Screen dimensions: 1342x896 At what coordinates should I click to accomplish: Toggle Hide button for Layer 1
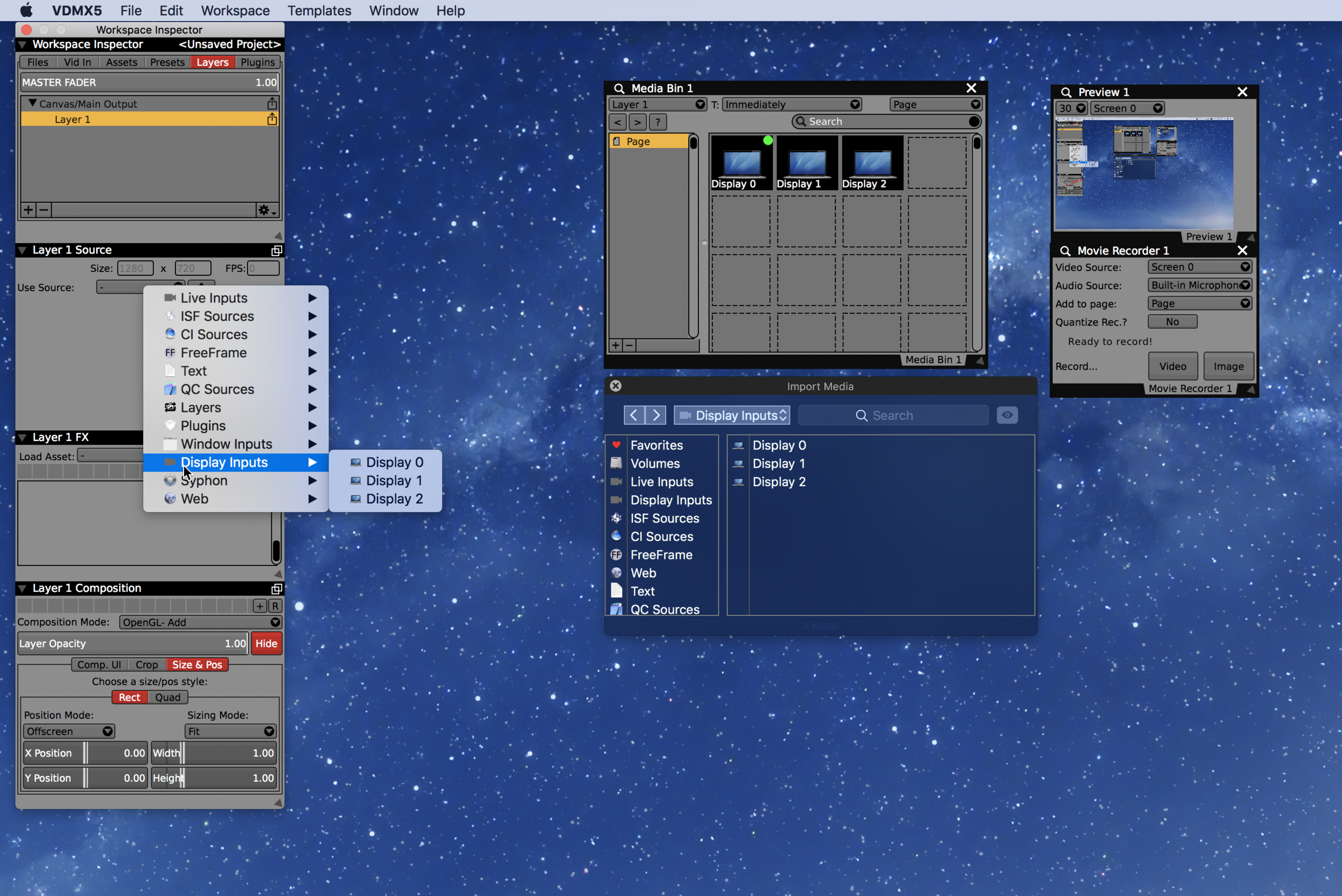click(x=266, y=643)
